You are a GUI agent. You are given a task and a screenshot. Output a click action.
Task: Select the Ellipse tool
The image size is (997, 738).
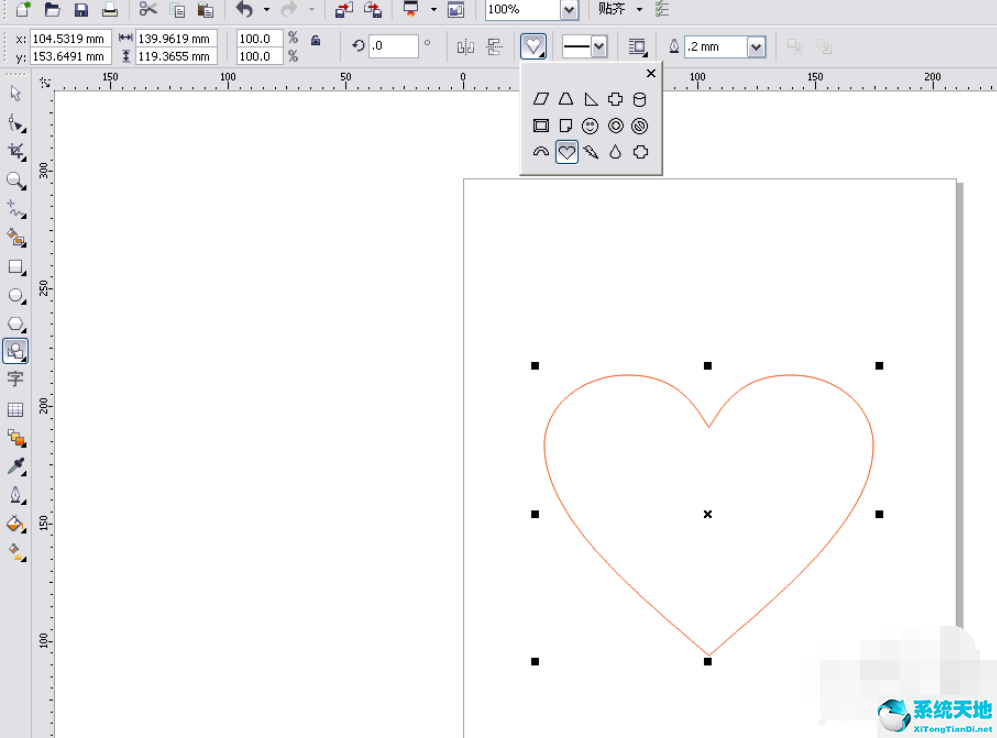[x=16, y=296]
